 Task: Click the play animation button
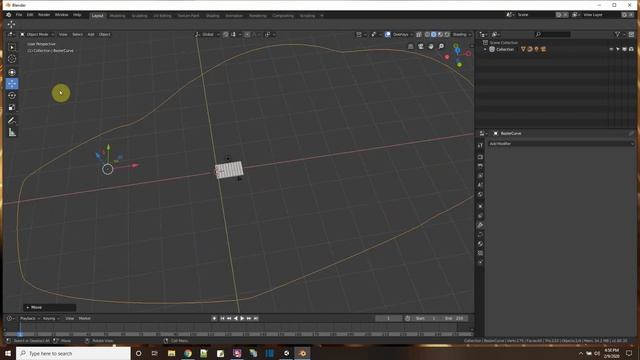pos(242,318)
